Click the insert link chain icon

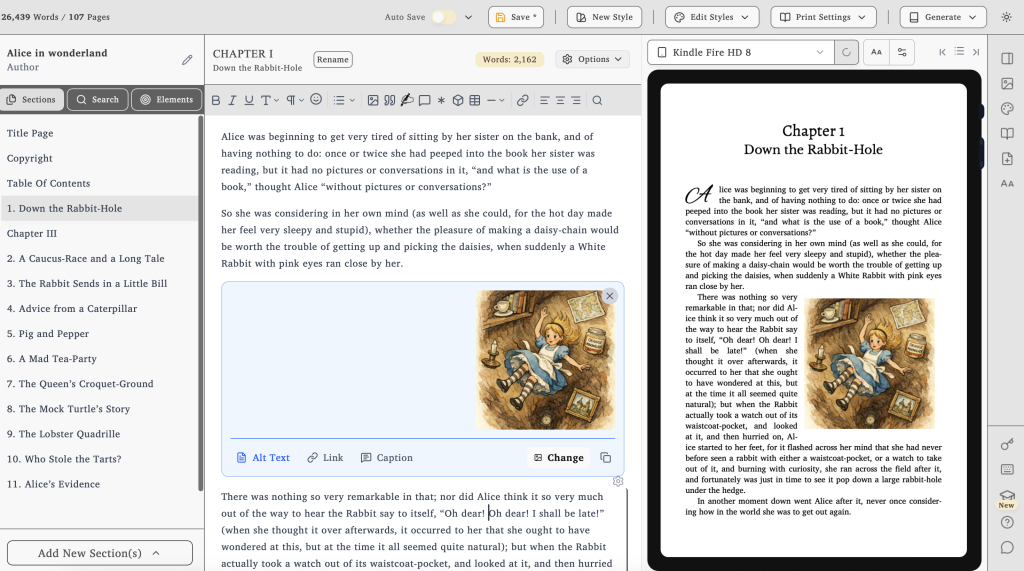522,100
